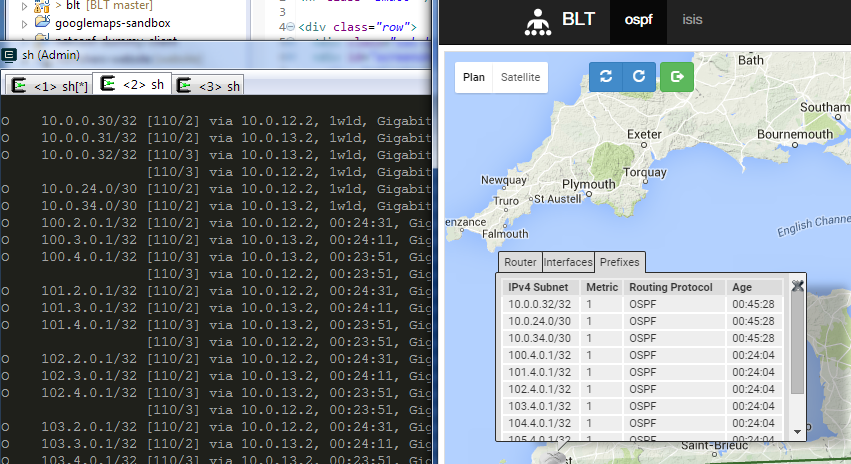Select the Router tab in popup
851x464 pixels.
(520, 262)
